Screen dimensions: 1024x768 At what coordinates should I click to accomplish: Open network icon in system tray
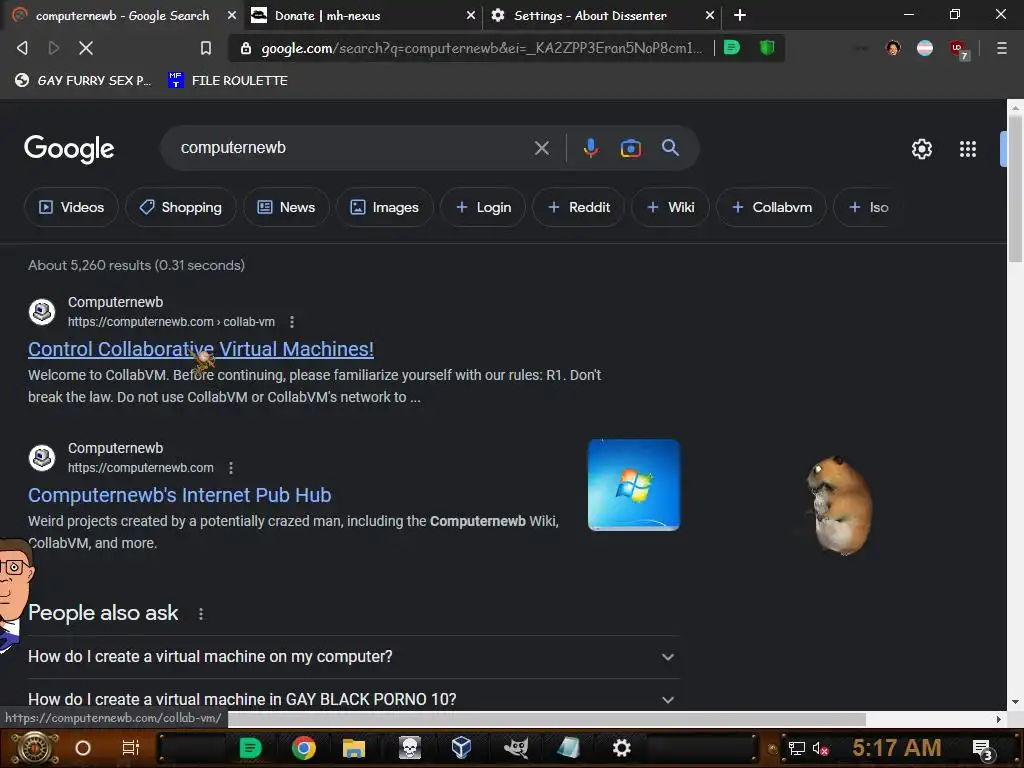797,748
